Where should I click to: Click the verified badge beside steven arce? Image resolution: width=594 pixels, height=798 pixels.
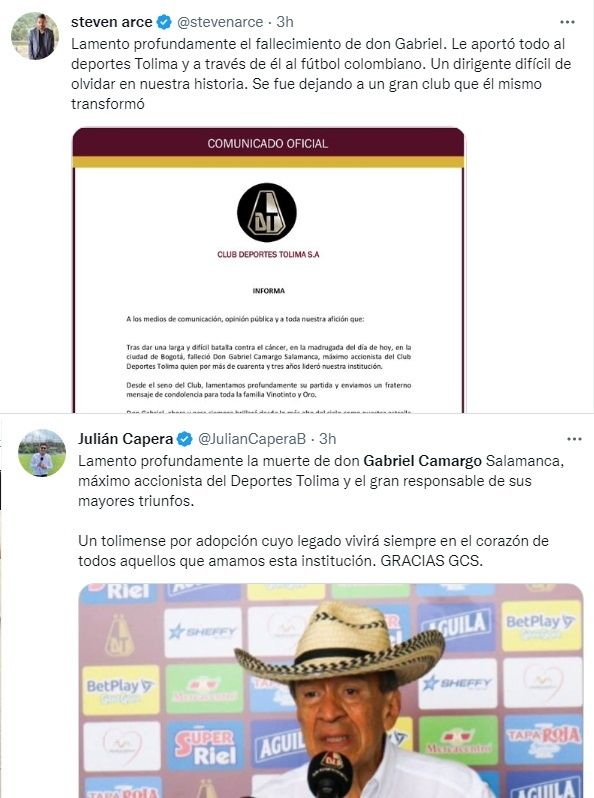pos(164,22)
